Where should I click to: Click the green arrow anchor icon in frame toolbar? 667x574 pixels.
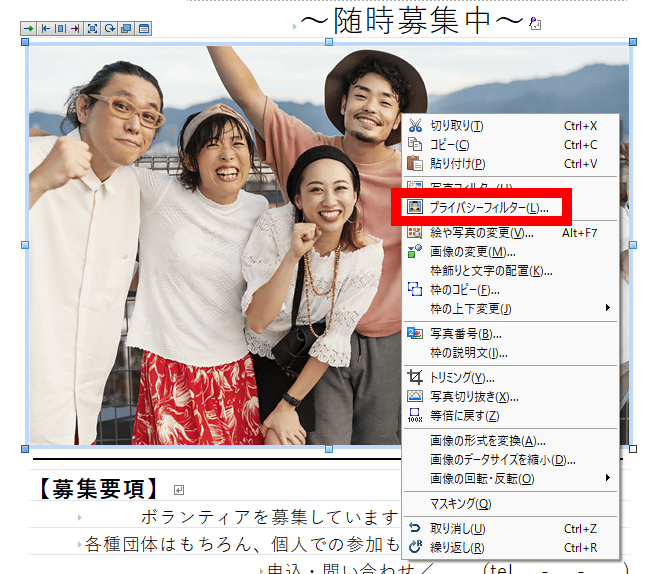[28, 29]
